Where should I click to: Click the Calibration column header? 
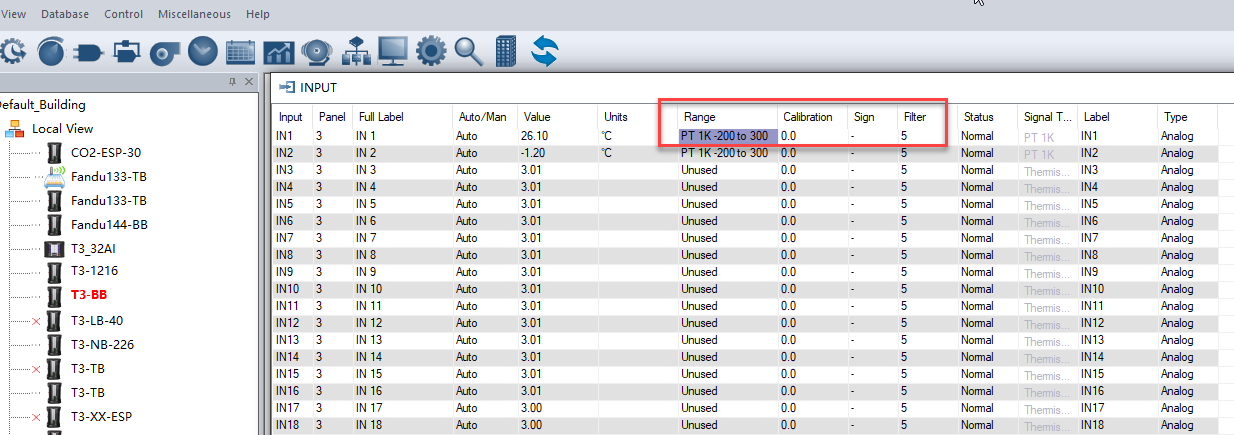tap(807, 117)
